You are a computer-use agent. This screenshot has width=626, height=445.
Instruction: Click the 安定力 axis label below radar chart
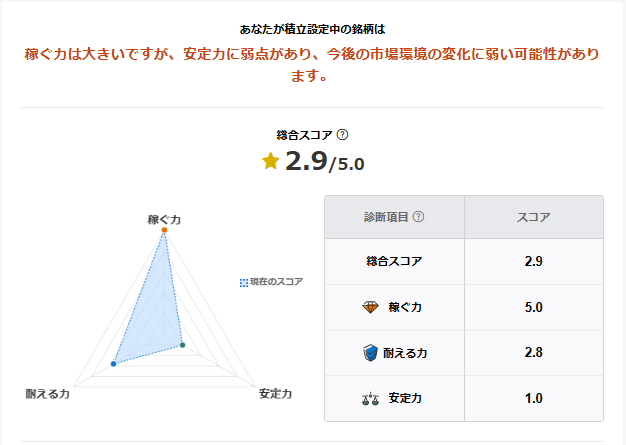[275, 394]
